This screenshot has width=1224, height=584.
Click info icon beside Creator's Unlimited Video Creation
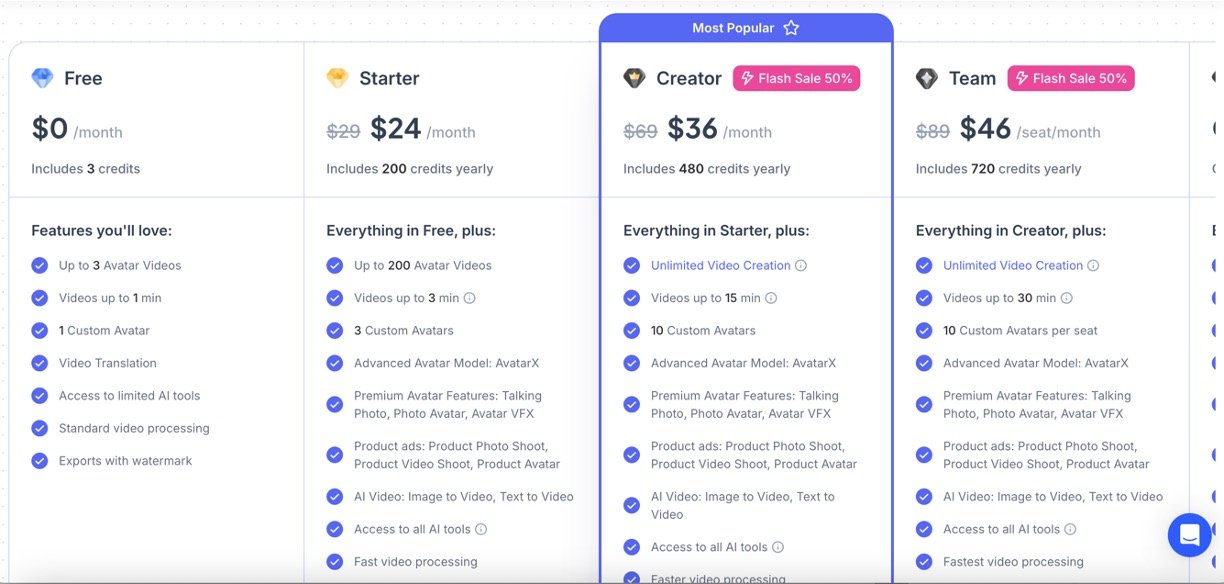[801, 266]
